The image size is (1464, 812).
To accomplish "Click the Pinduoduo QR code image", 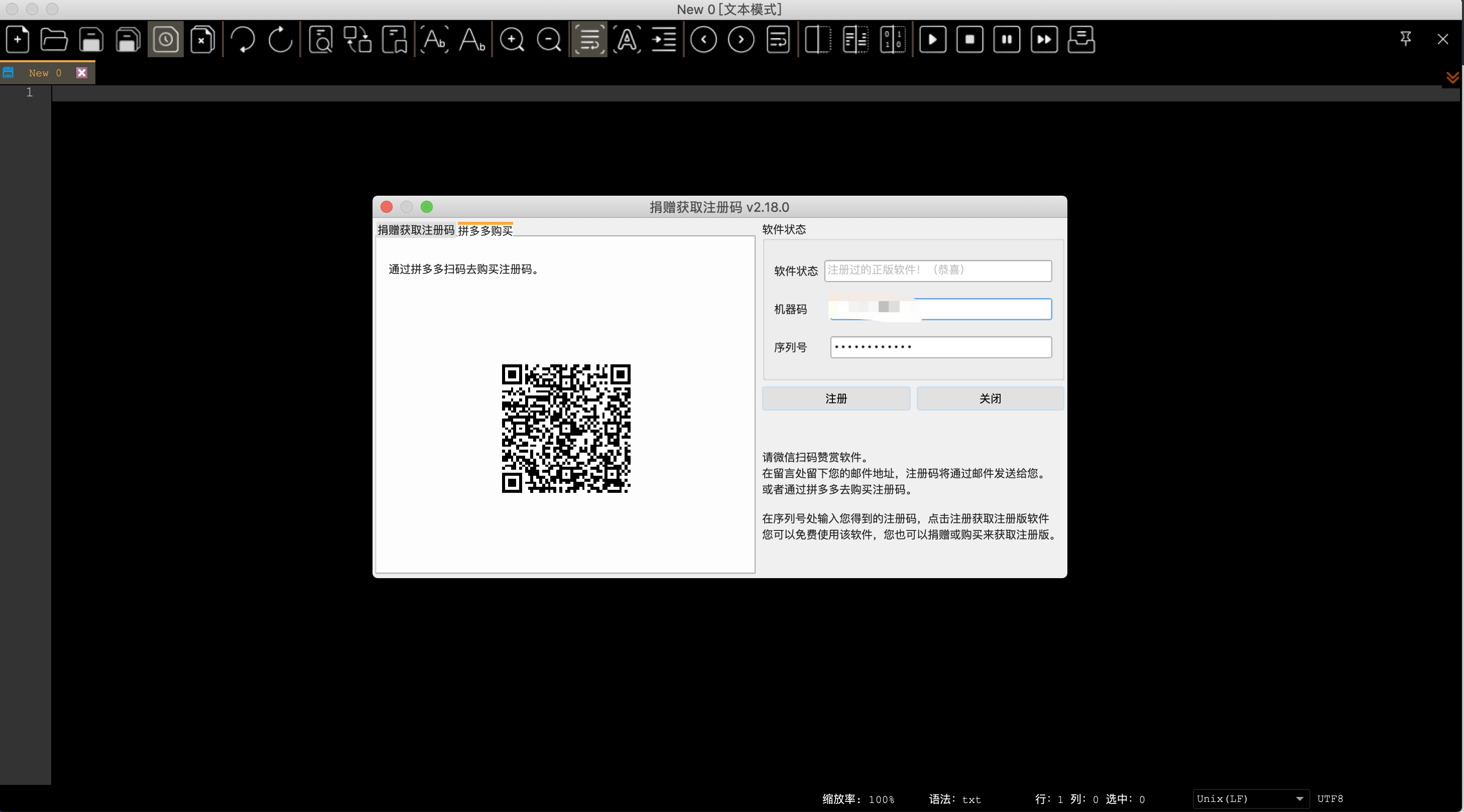I will pyautogui.click(x=566, y=429).
